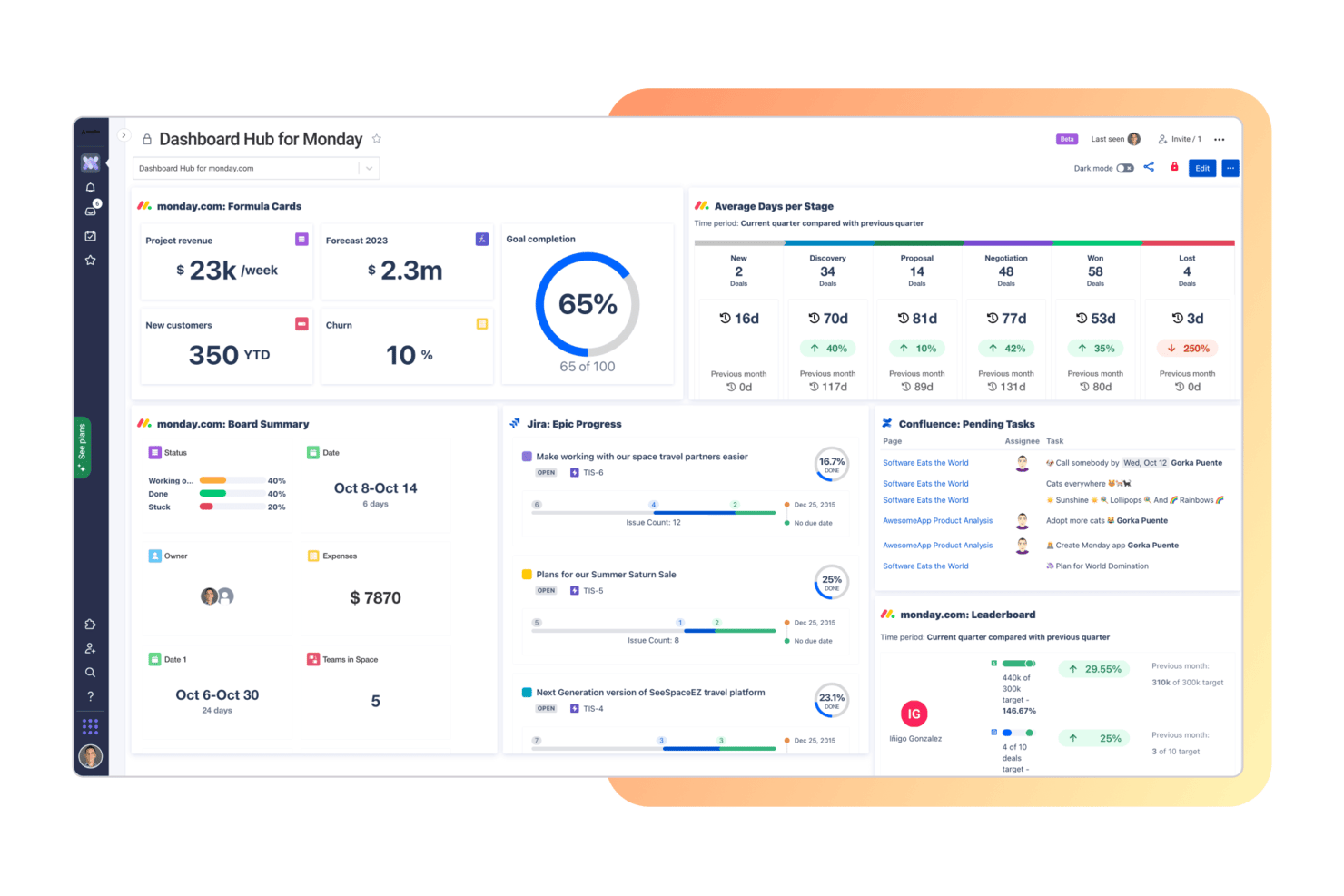This screenshot has width=1344, height=896.
Task: Click the Project revenue card purple icon
Action: click(x=301, y=239)
